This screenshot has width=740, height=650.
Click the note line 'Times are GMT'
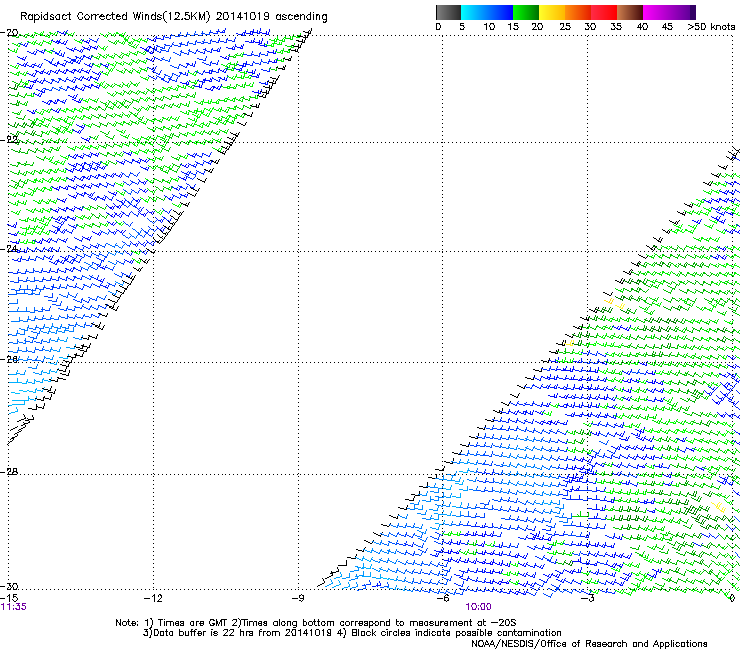click(192, 623)
